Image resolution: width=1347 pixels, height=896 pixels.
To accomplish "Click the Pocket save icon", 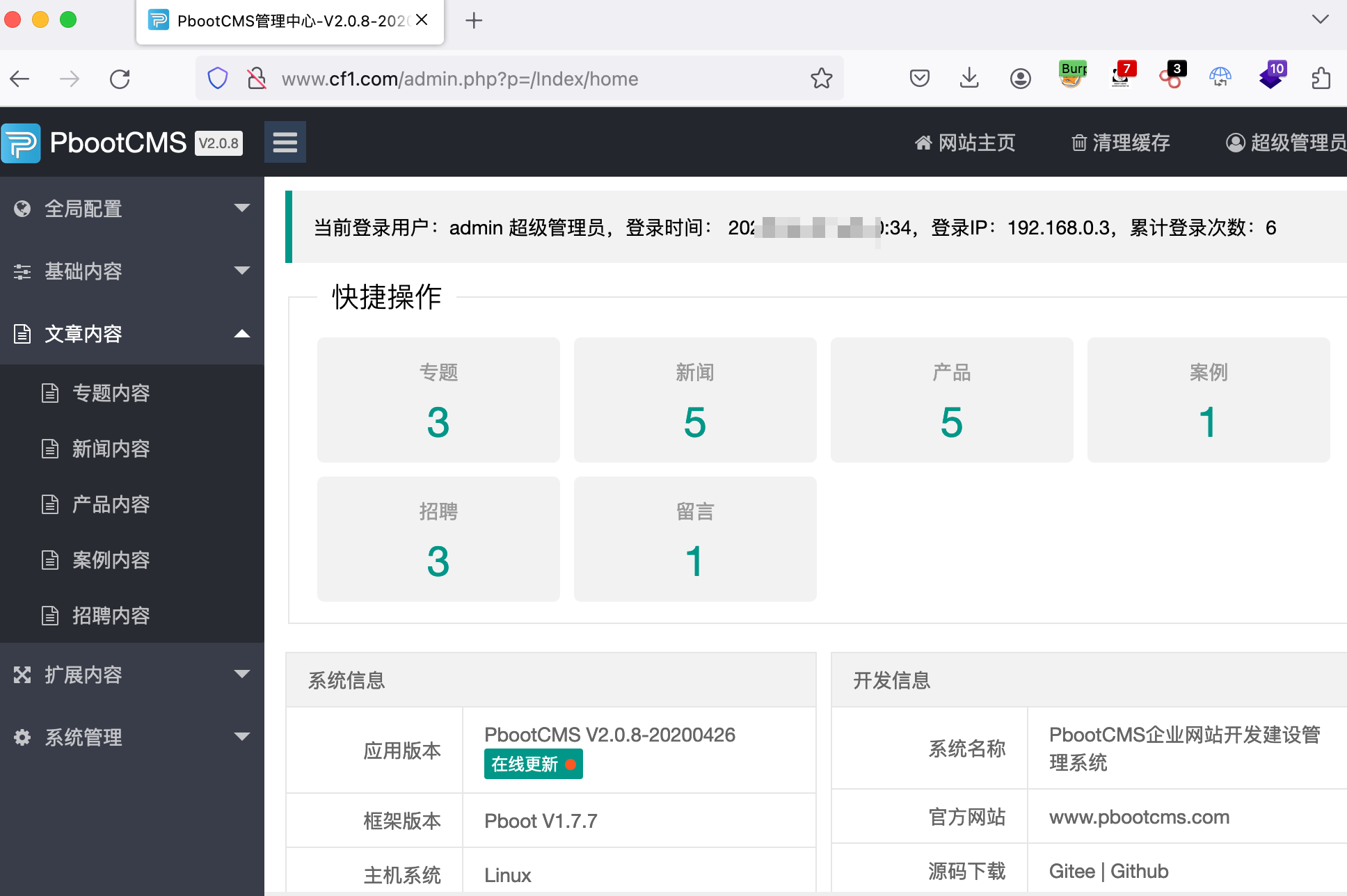I will 920,79.
